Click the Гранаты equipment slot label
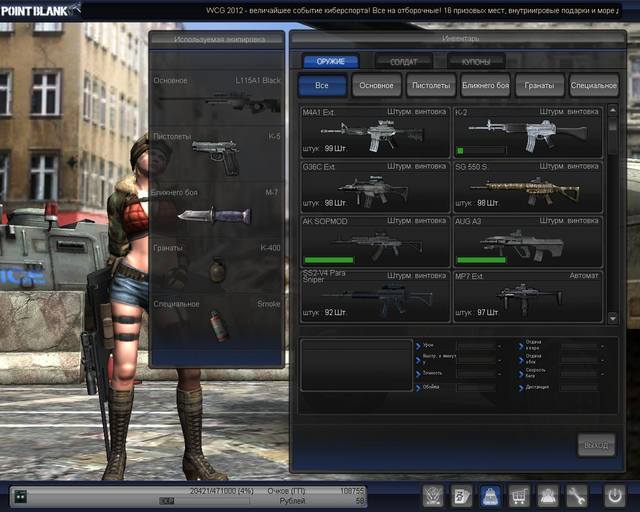 (x=168, y=248)
